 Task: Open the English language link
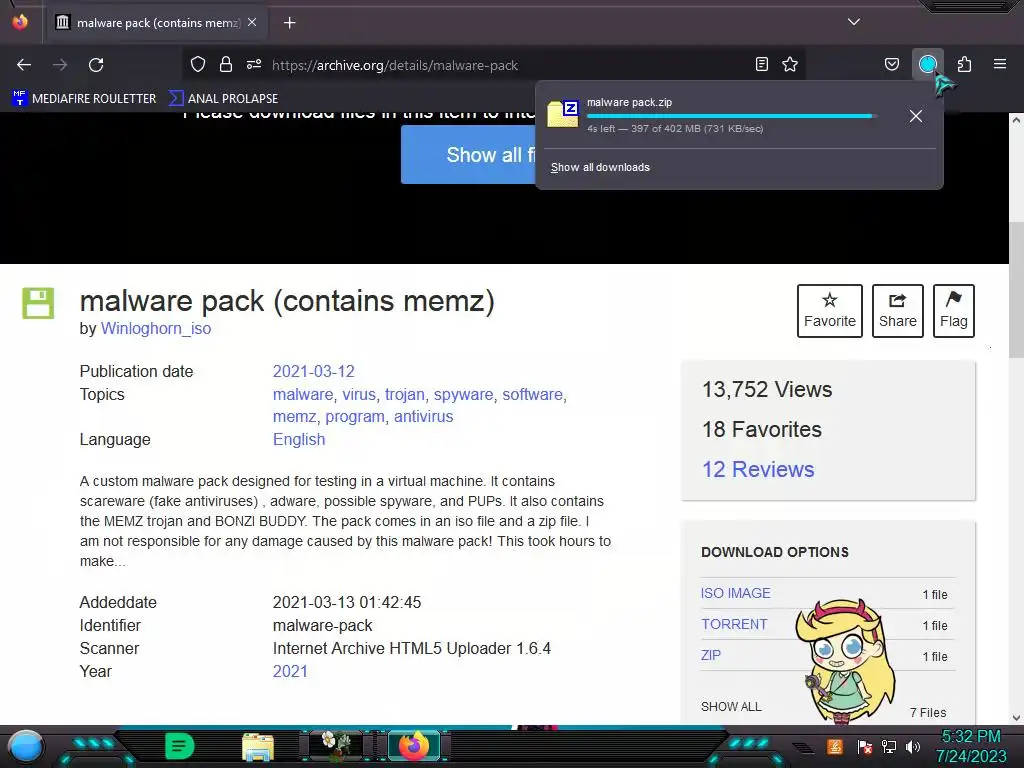pos(298,440)
